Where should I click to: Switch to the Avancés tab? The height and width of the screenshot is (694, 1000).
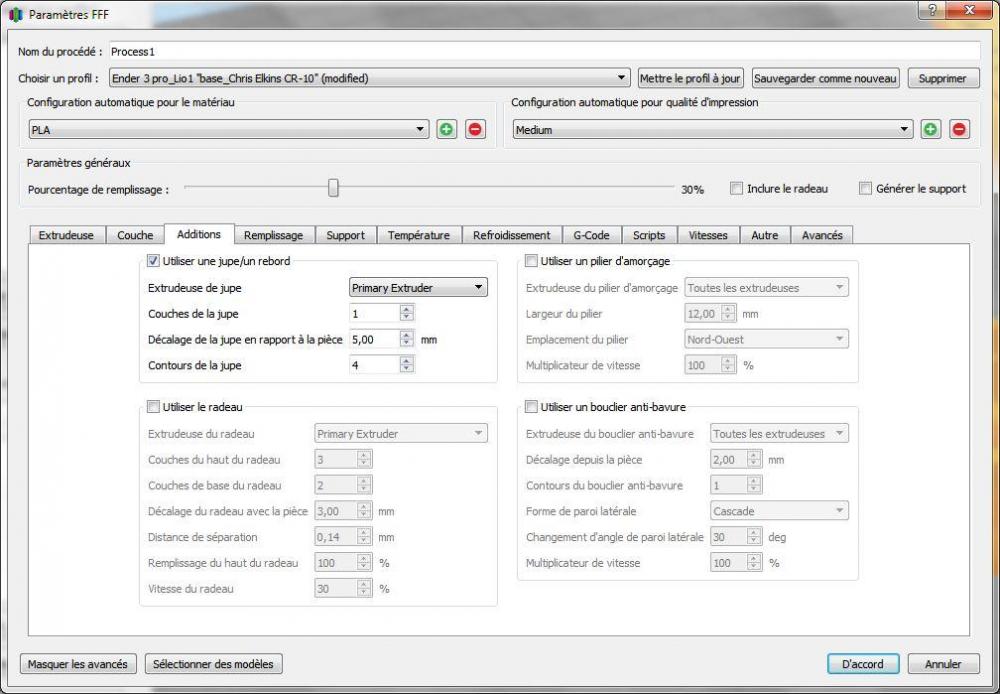pos(822,235)
